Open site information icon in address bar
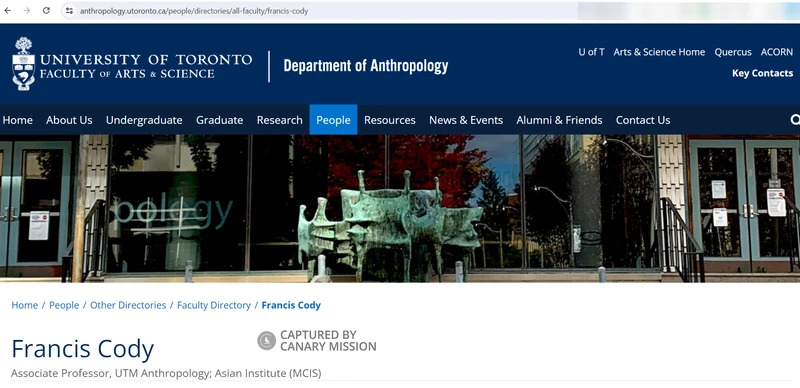Image resolution: width=800 pixels, height=388 pixels. pos(69,11)
